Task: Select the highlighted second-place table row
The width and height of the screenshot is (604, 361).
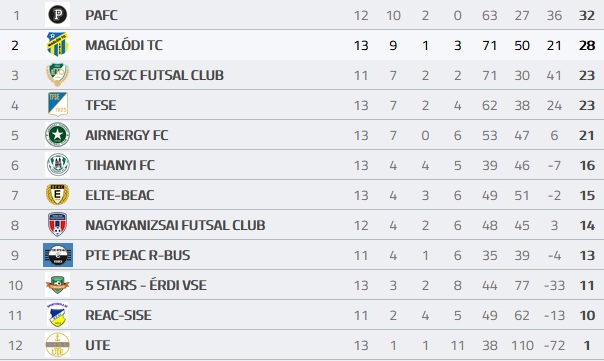Action: point(302,45)
